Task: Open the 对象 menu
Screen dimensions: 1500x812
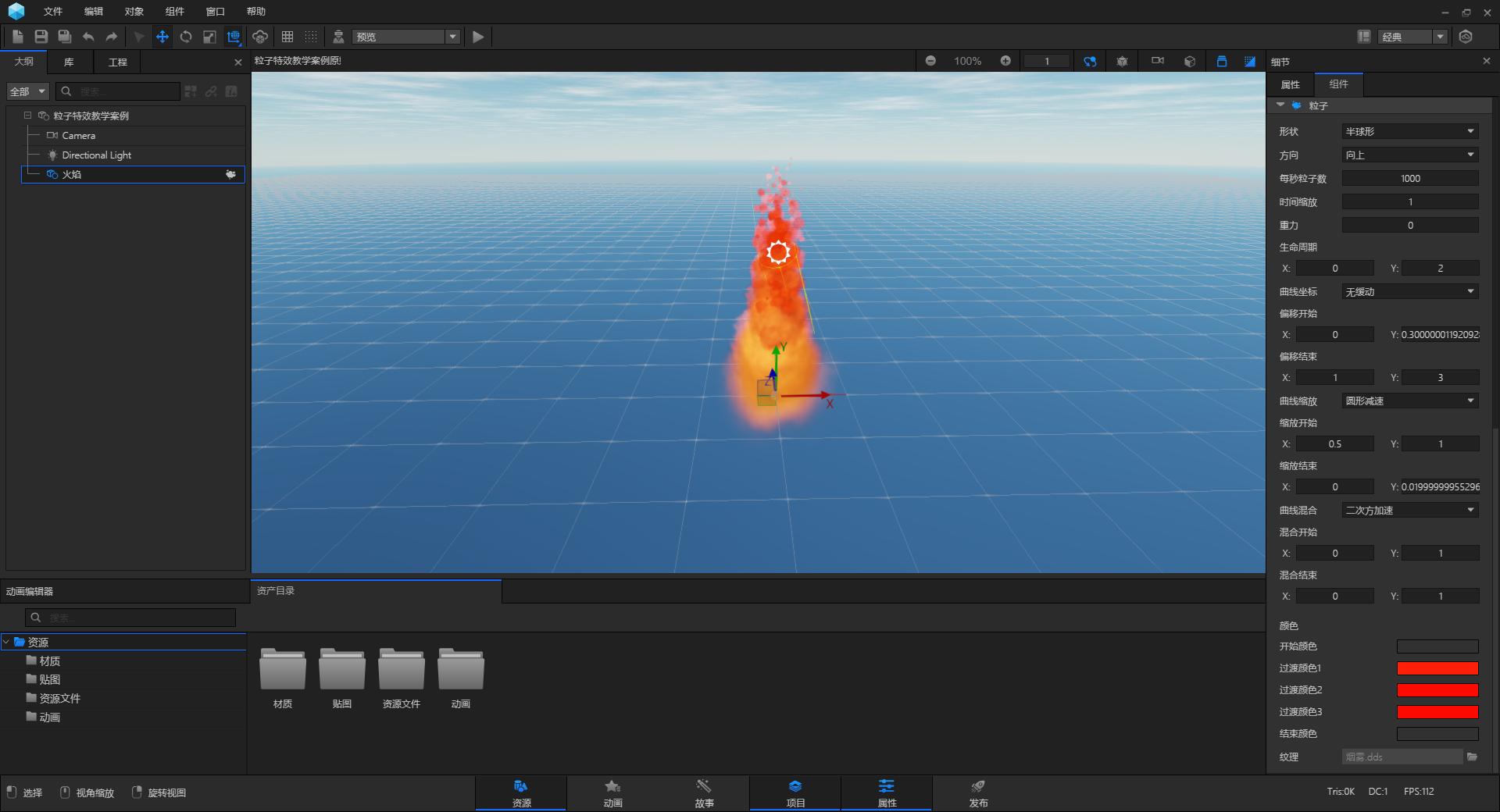Action: click(x=134, y=12)
